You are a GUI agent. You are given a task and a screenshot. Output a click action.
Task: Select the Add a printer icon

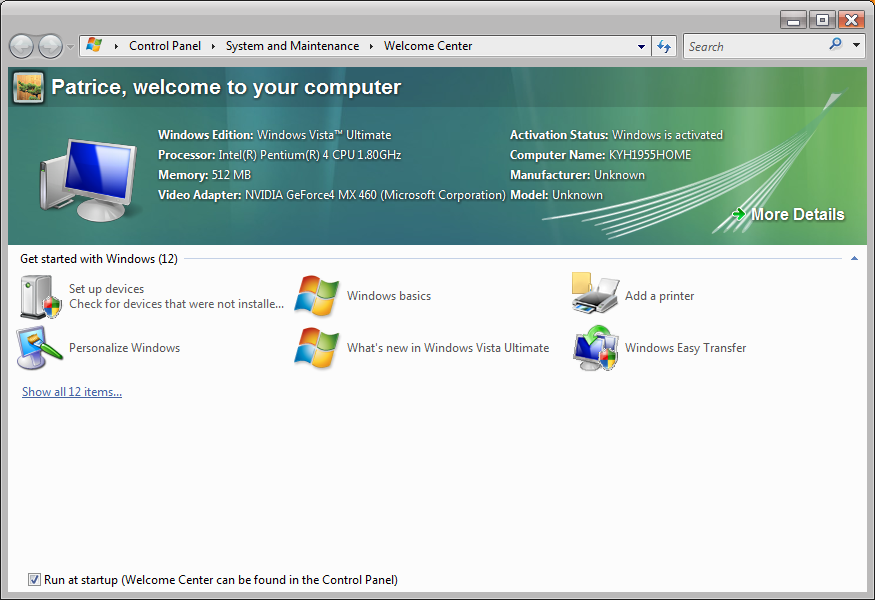click(595, 294)
